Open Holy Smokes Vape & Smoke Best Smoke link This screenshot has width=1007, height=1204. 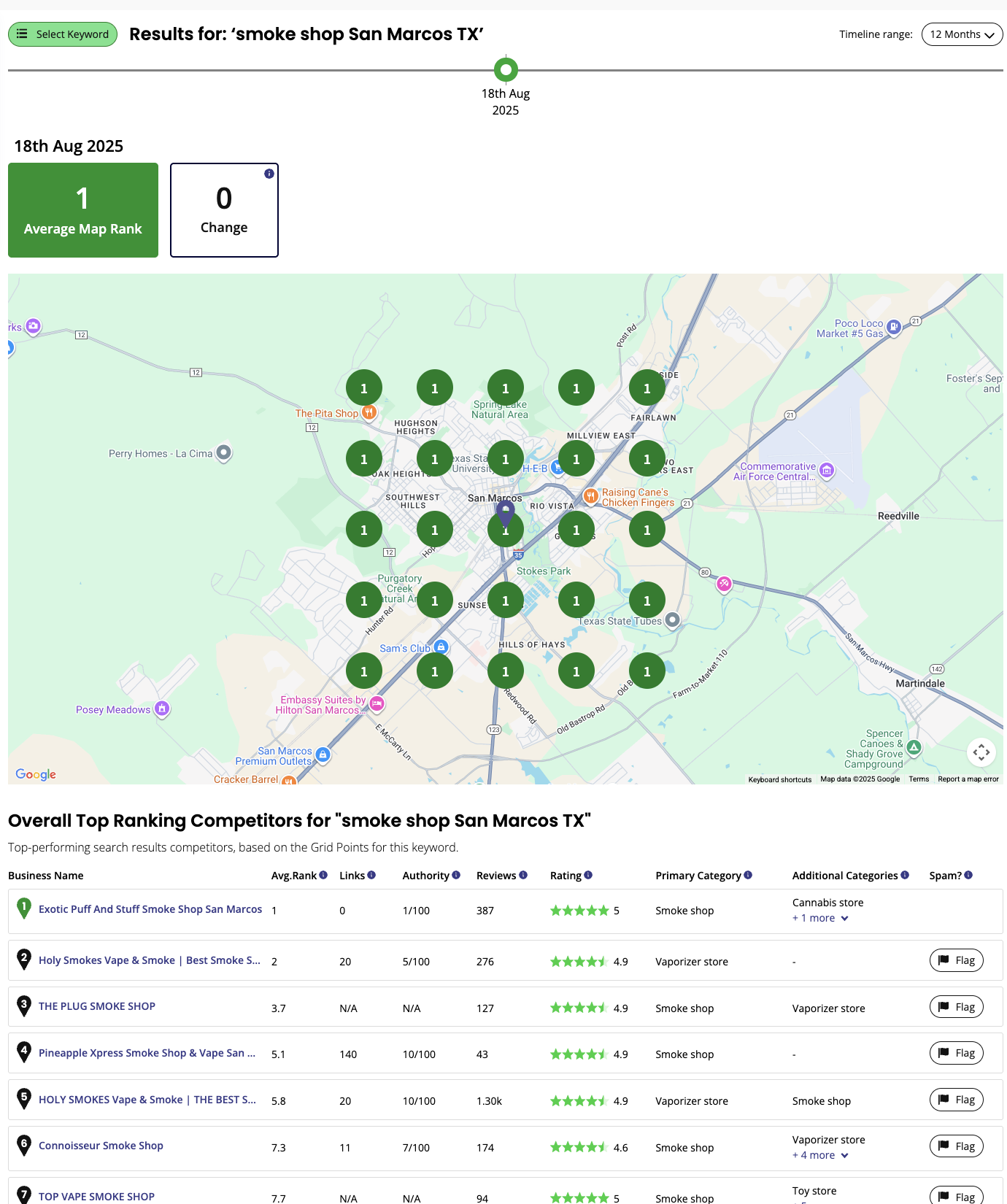pyautogui.click(x=150, y=960)
